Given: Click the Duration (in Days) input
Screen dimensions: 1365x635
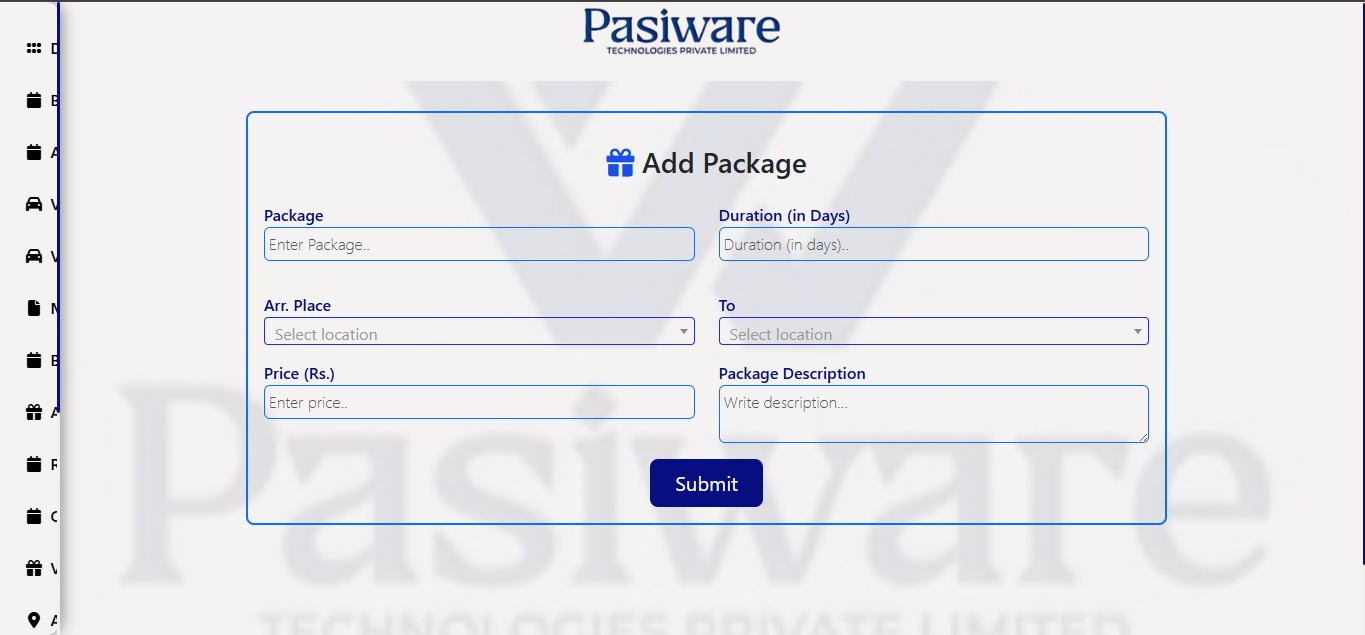Looking at the screenshot, I should [x=933, y=244].
